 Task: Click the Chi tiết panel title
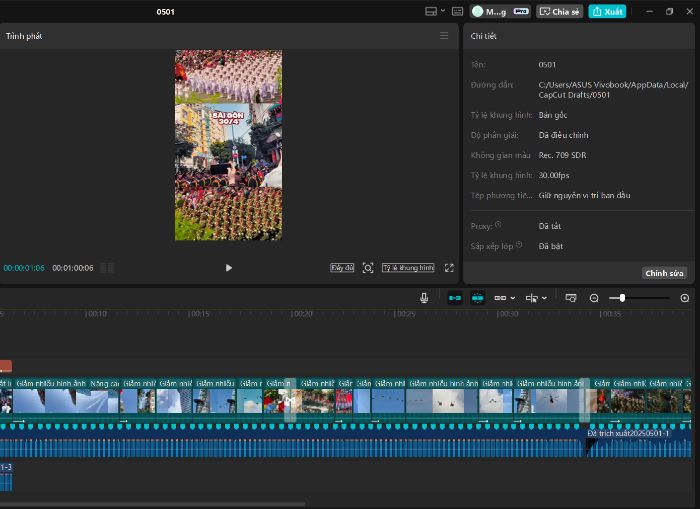tap(483, 36)
